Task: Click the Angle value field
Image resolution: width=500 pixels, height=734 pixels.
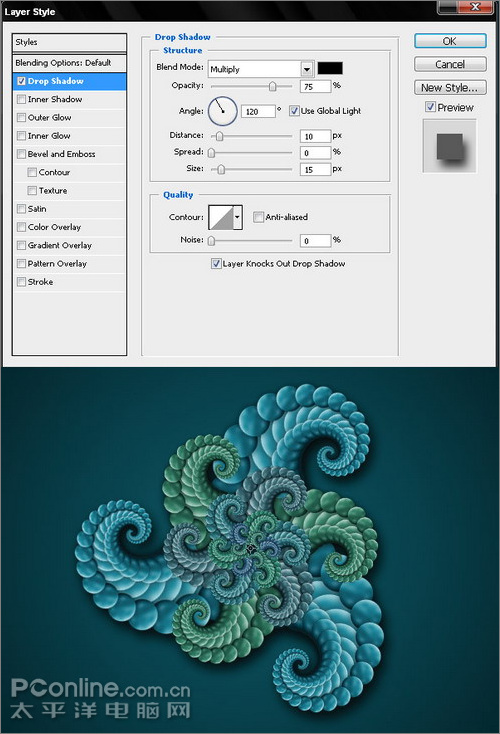Action: [x=258, y=111]
